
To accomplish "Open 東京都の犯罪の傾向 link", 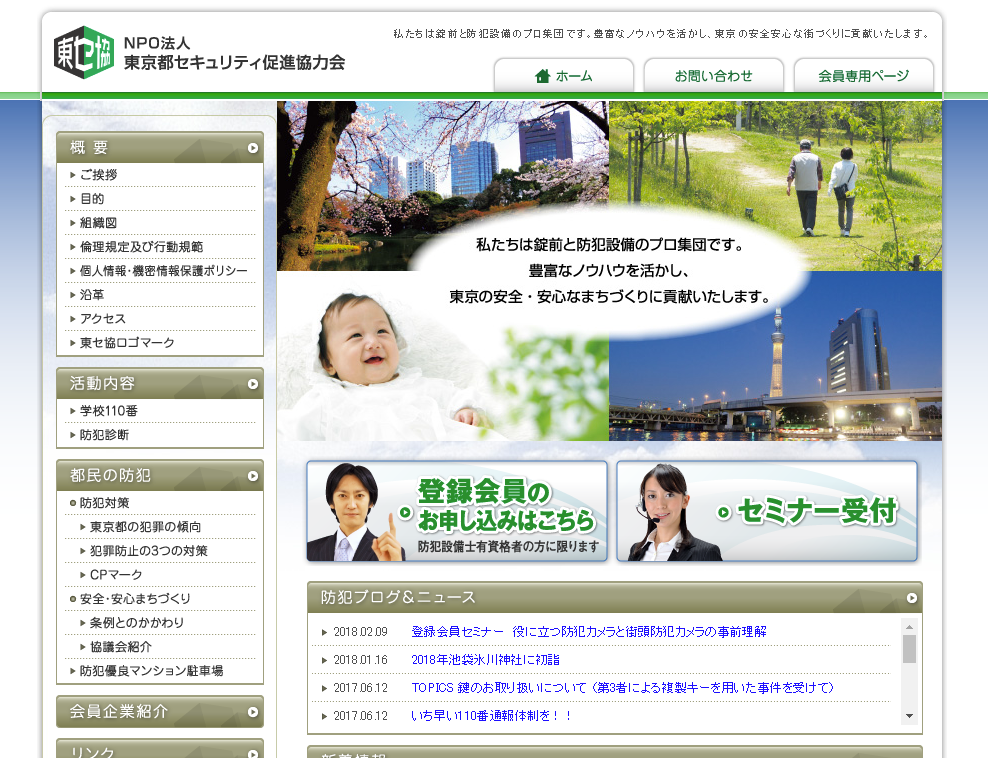I will pyautogui.click(x=146, y=527).
